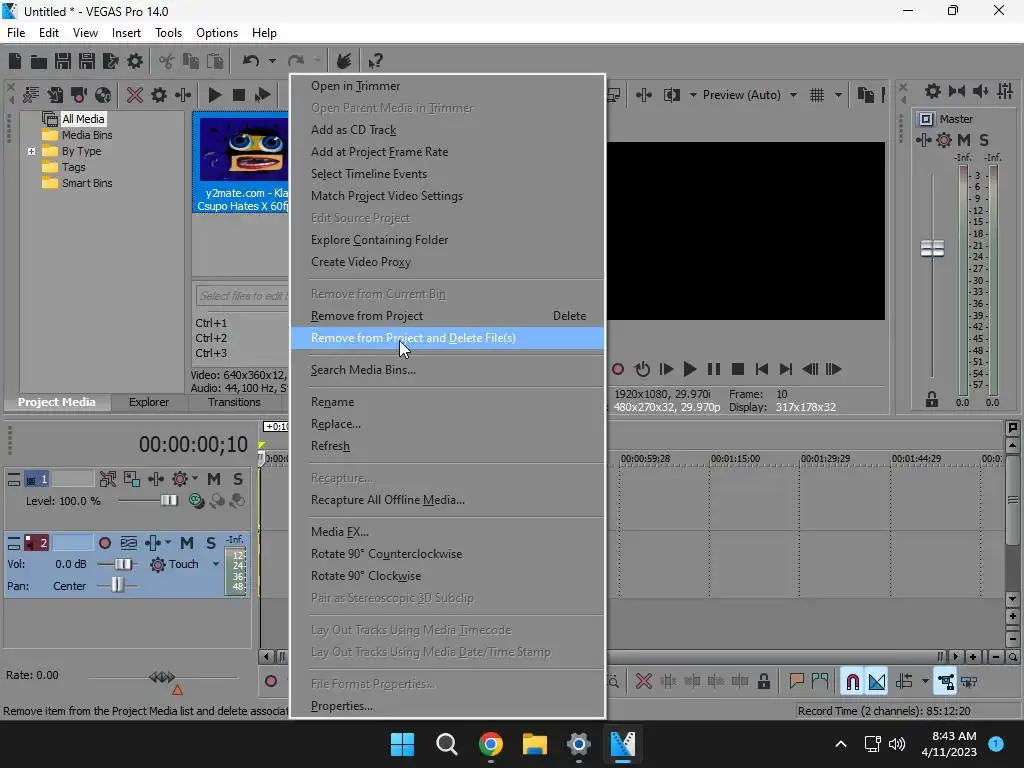Toggle Loop Playback in preview transport
1024x768 pixels.
[x=642, y=370]
